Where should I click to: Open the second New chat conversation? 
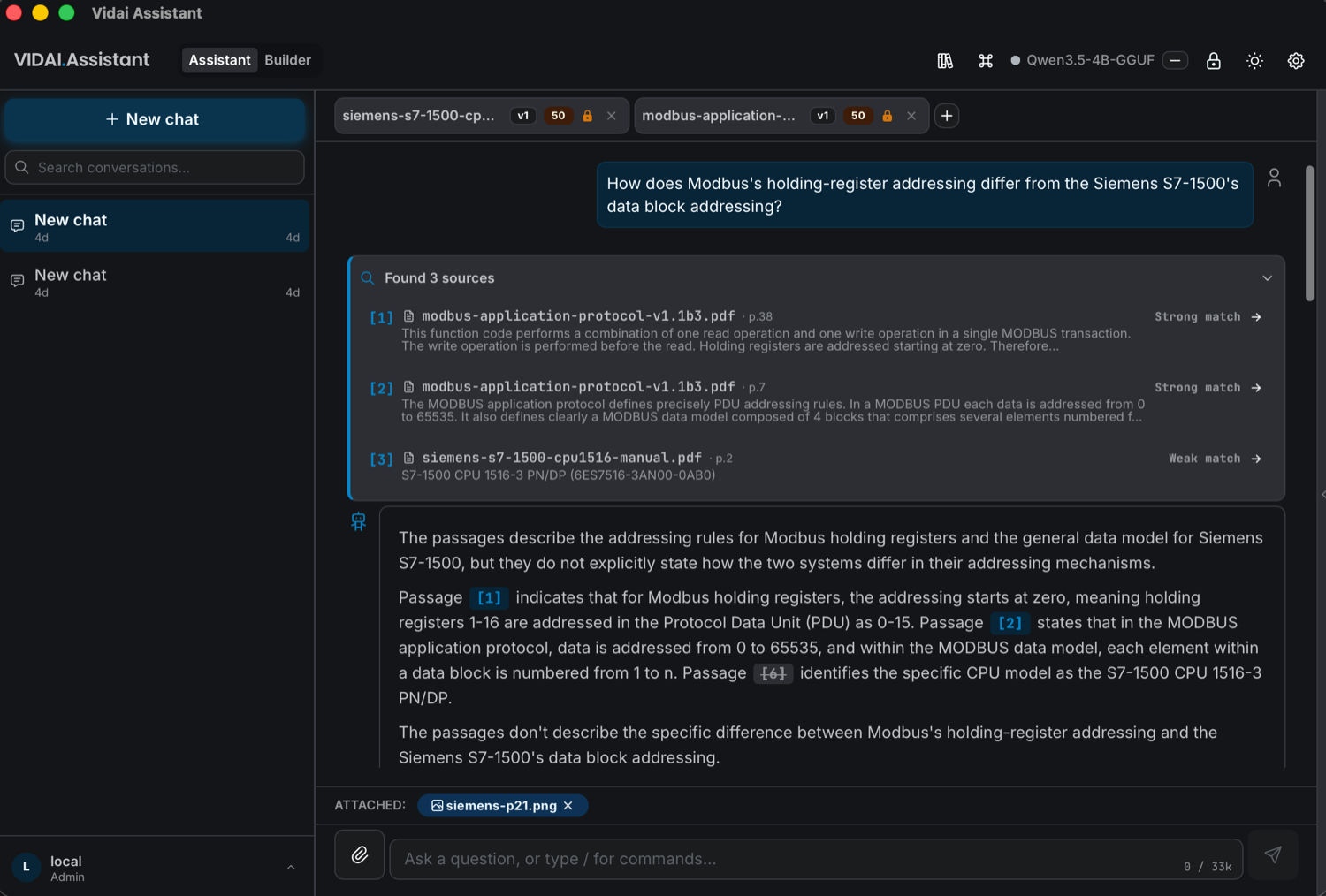[x=155, y=281]
